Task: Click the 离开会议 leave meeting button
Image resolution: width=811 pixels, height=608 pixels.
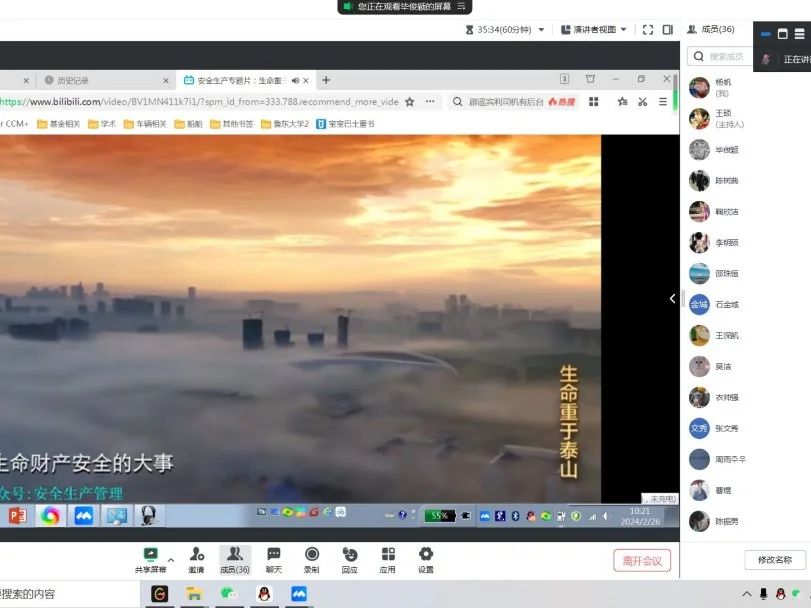Action: pyautogui.click(x=642, y=561)
